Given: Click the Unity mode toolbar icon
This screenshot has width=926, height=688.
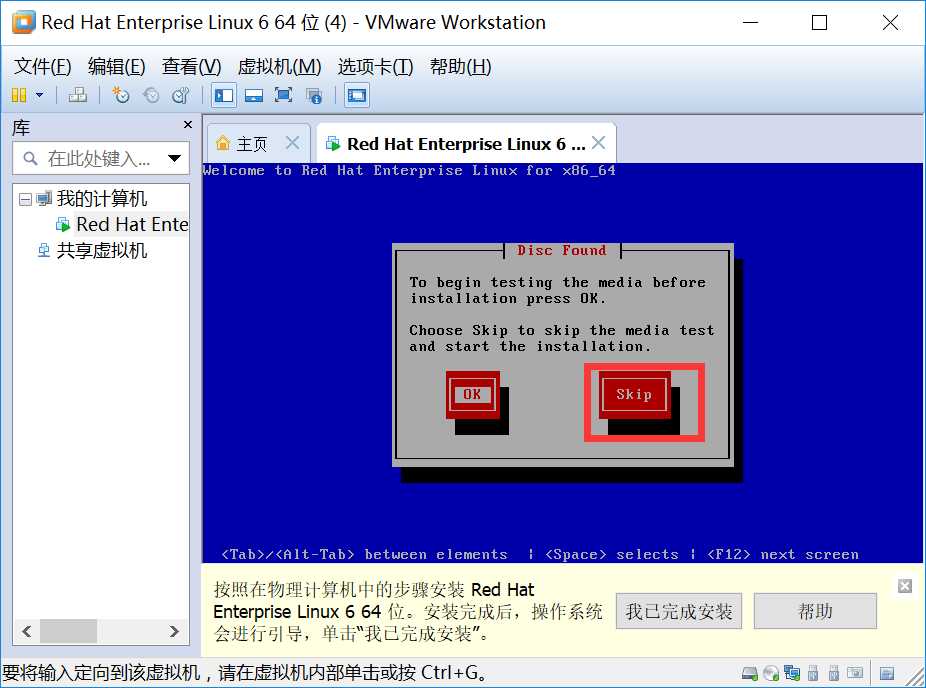Looking at the screenshot, I should point(314,95).
